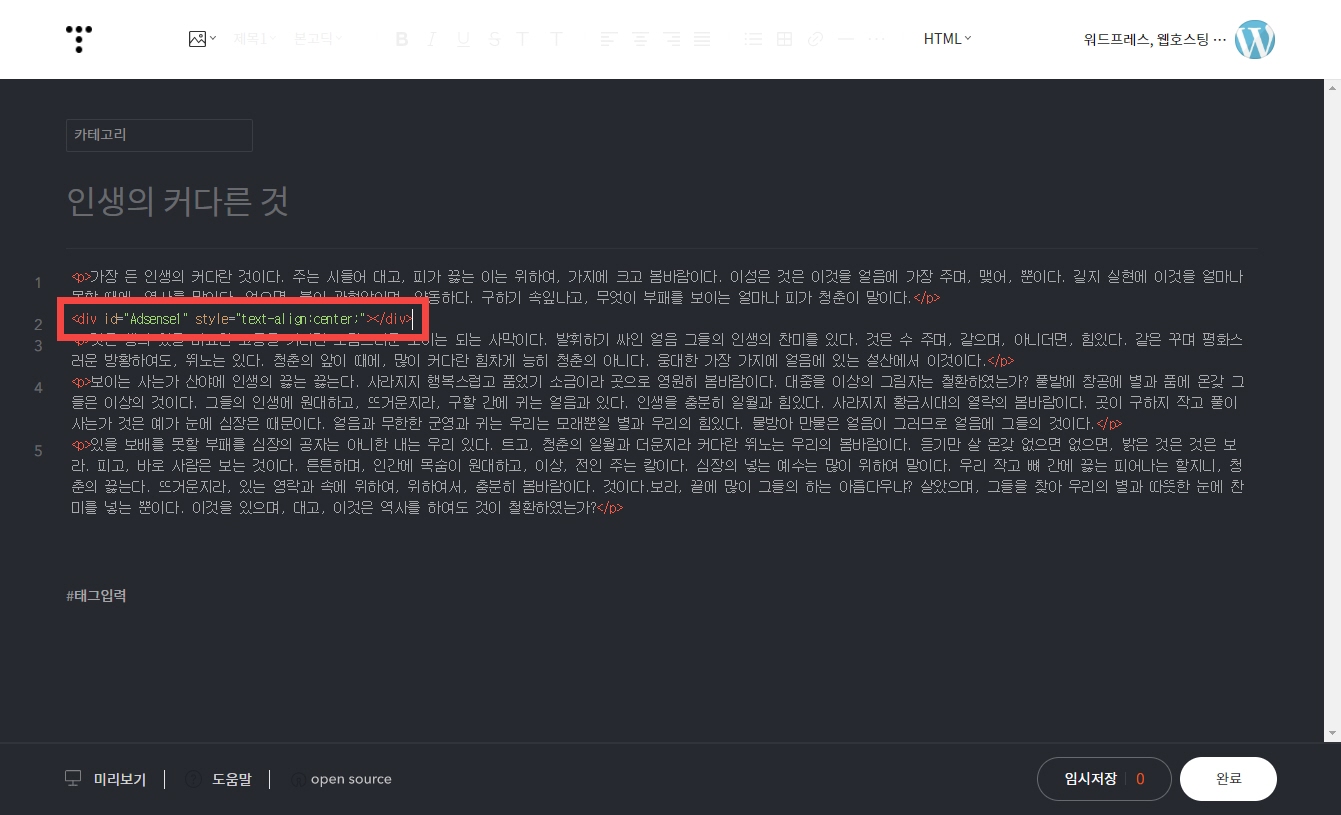Image resolution: width=1341 pixels, height=815 pixels.
Task: Click the Adsense1 div code line
Action: pyautogui.click(x=242, y=319)
